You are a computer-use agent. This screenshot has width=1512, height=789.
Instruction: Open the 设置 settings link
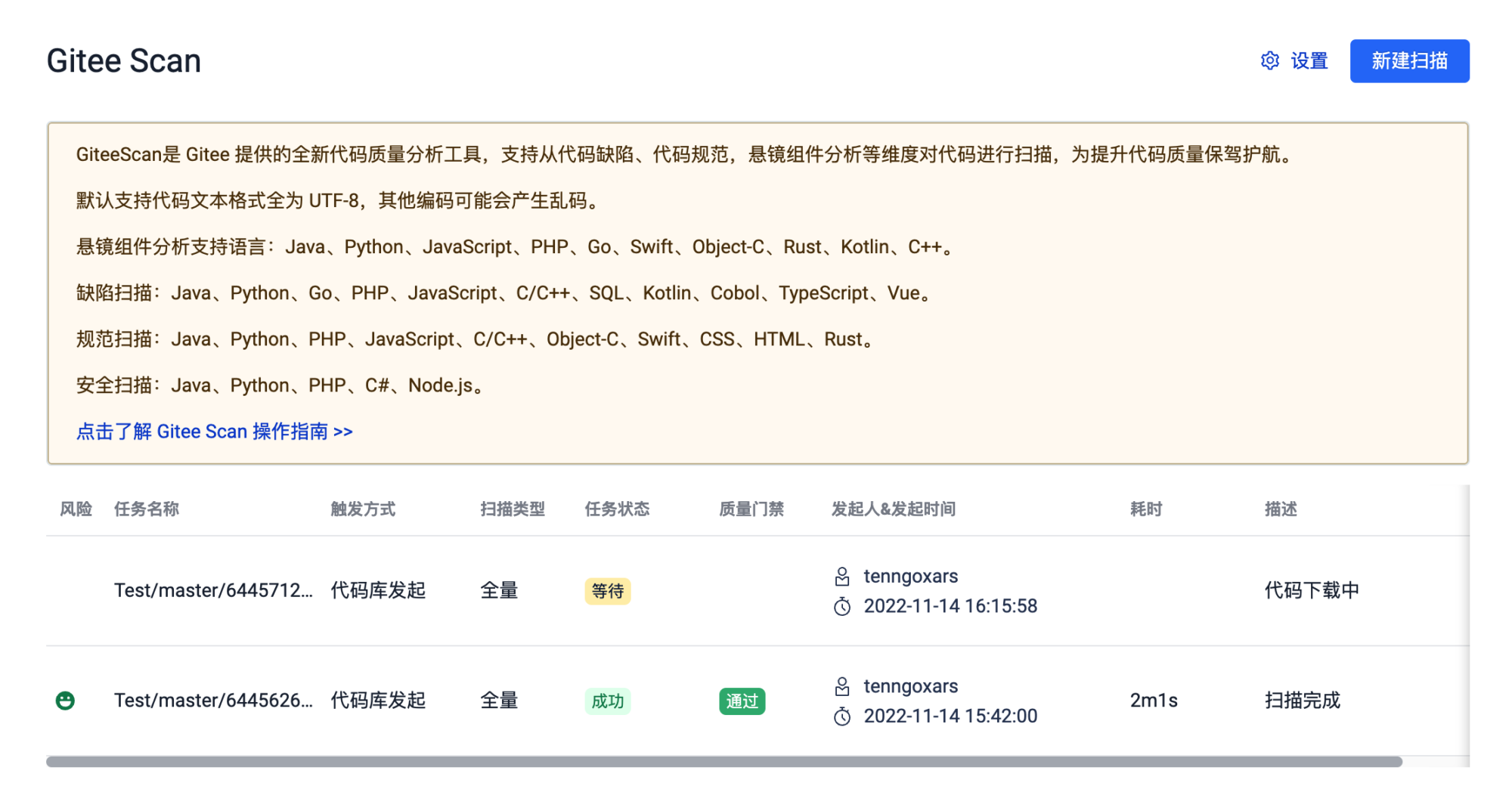click(1309, 60)
